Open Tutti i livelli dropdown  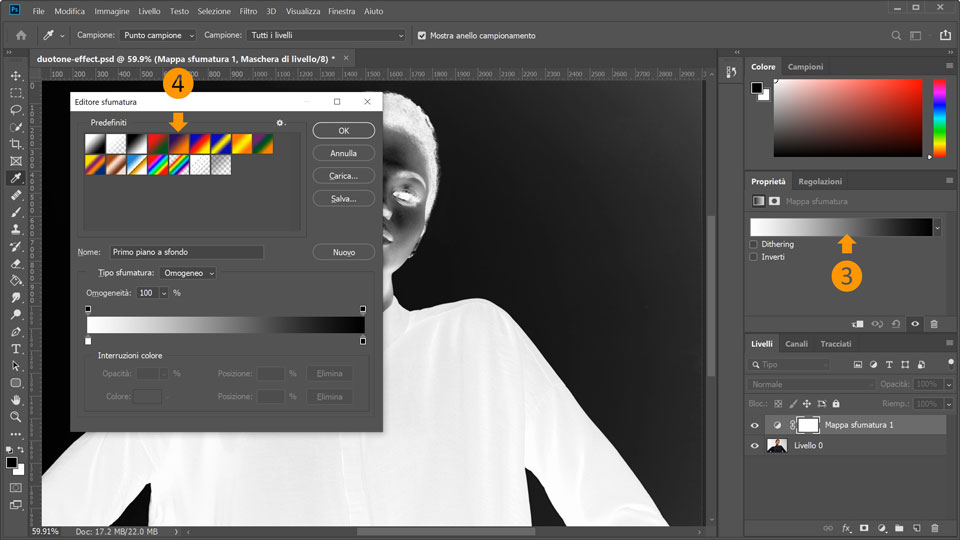click(x=326, y=36)
